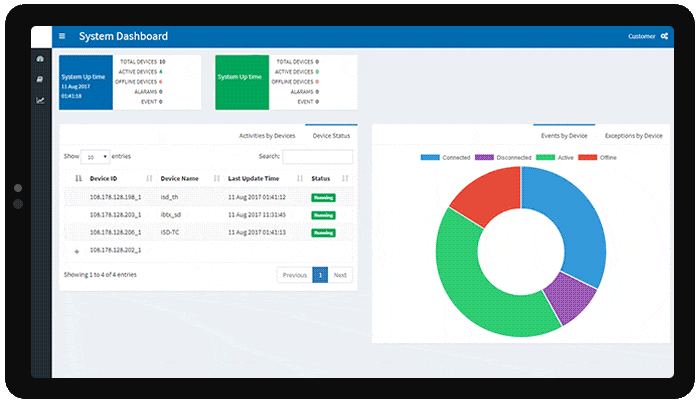Image resolution: width=700 pixels, height=402 pixels.
Task: Click the System Dashboard title
Action: click(x=123, y=36)
